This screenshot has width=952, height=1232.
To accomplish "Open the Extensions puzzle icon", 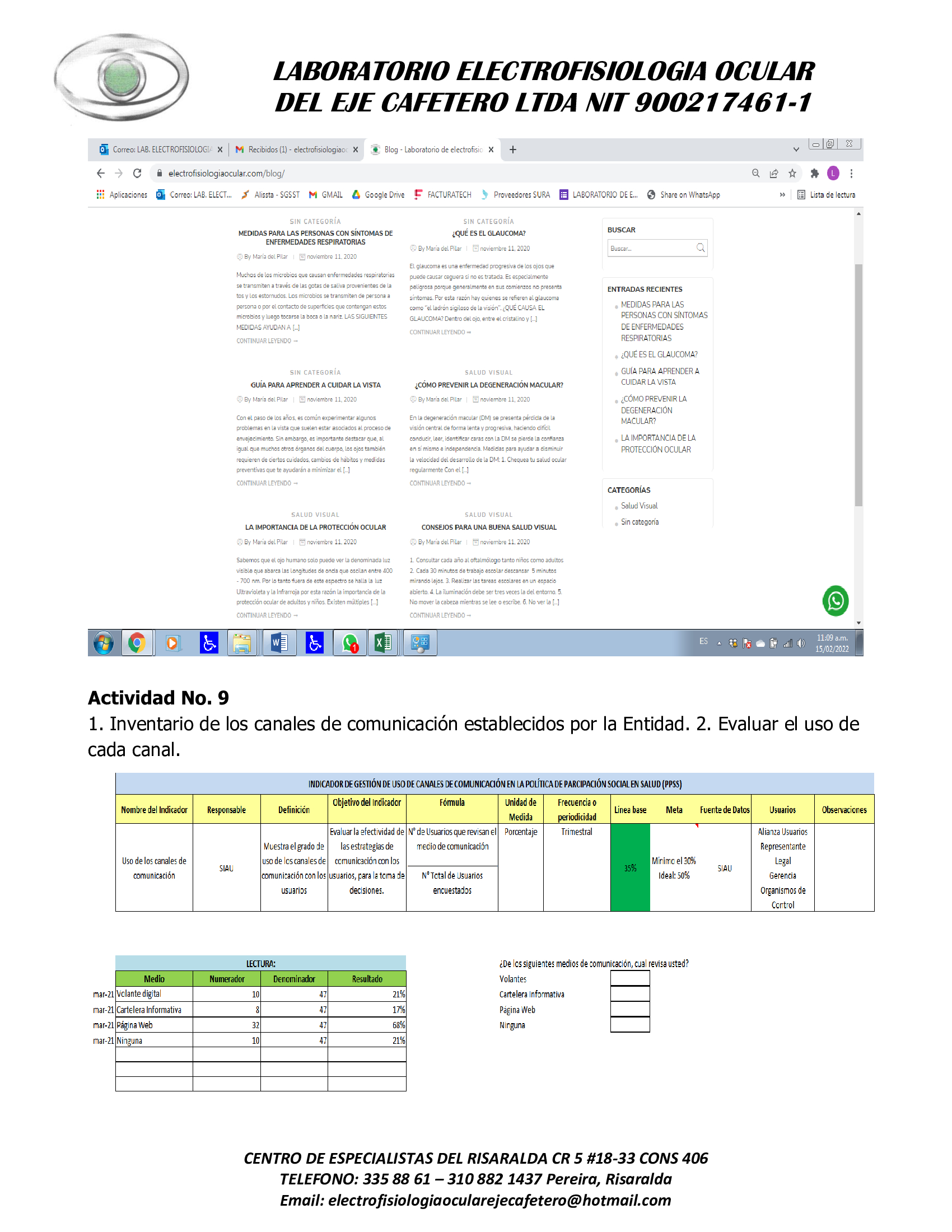I will pyautogui.click(x=814, y=173).
